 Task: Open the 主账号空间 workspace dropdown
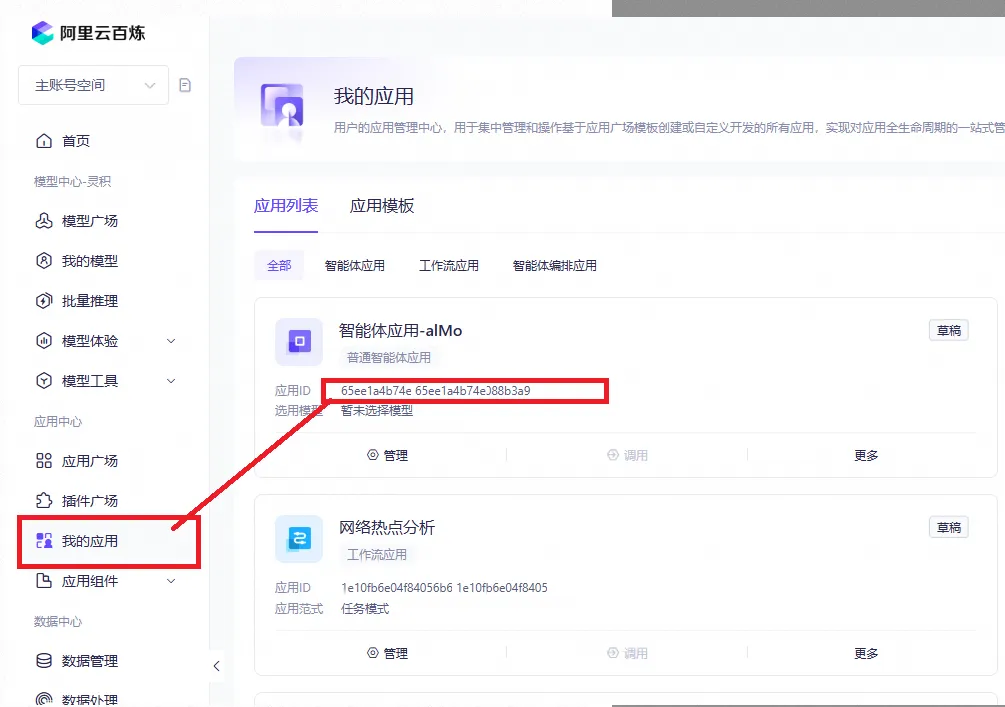click(x=94, y=85)
